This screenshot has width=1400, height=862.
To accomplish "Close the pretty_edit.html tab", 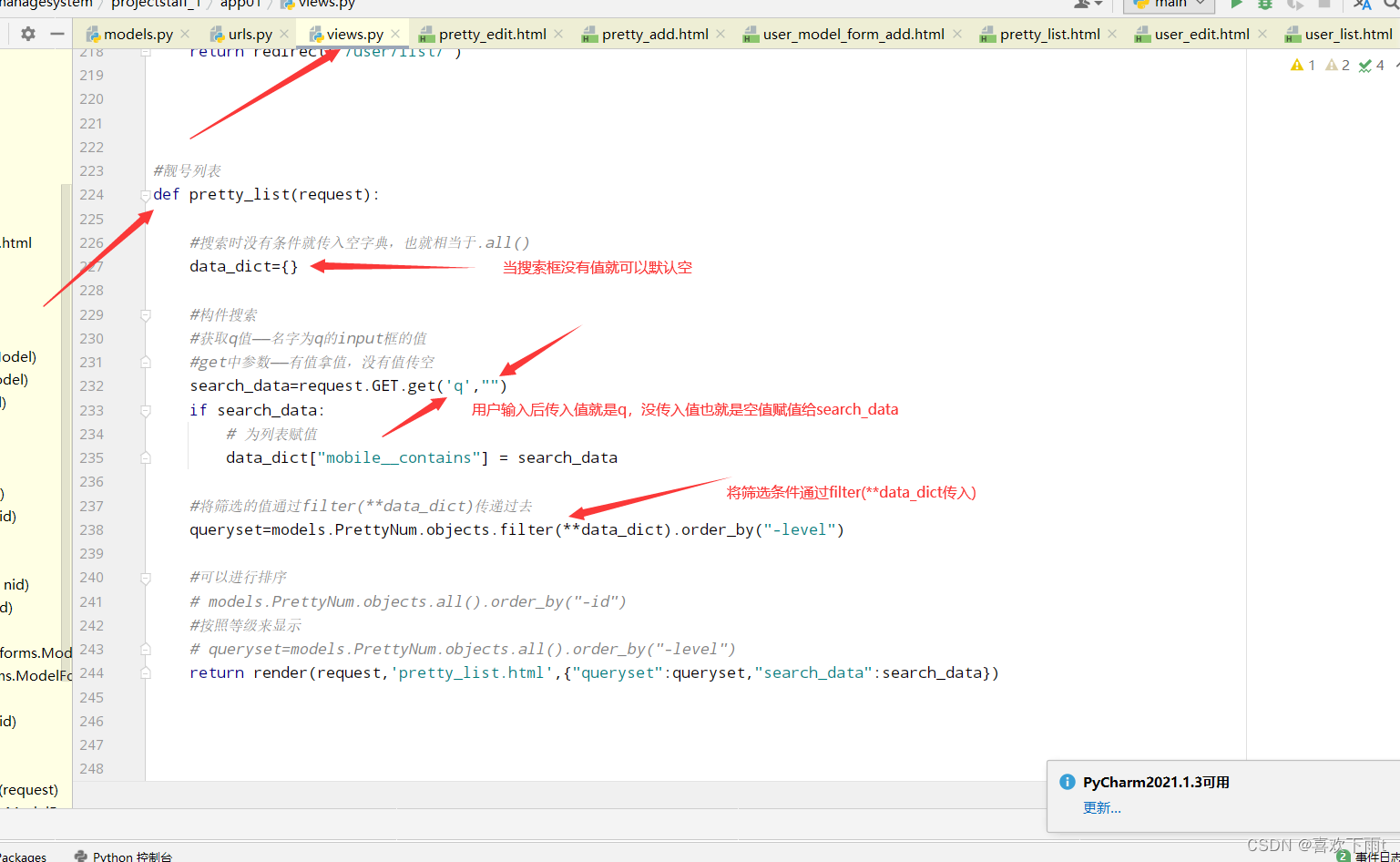I will [x=558, y=34].
